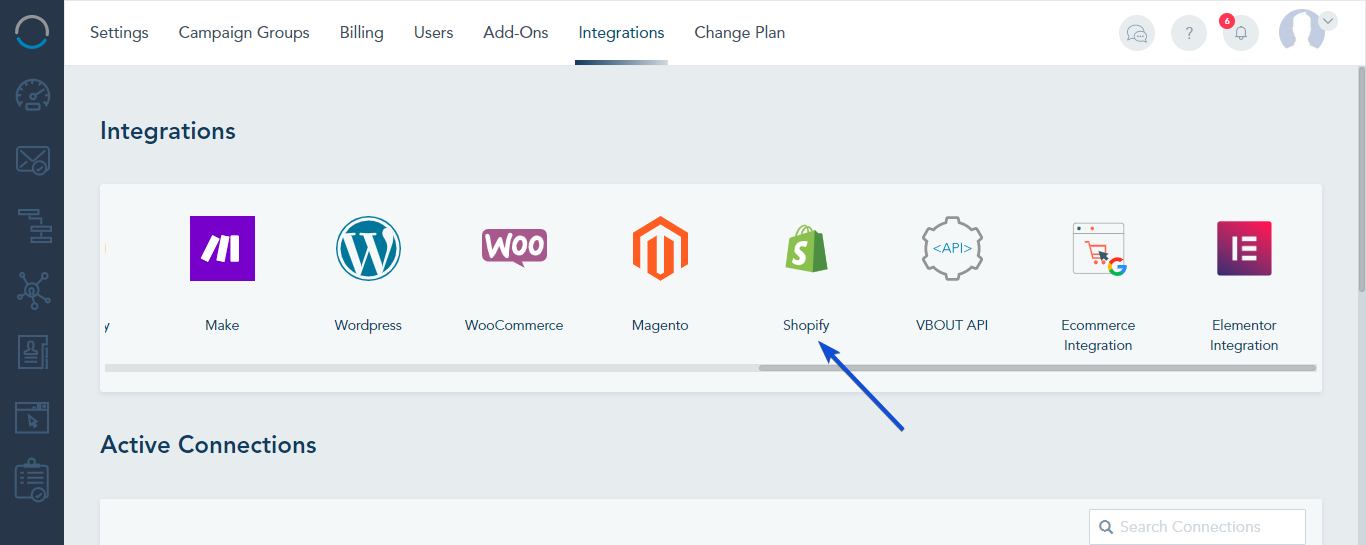Select the VBOUT API gear icon

point(952,248)
